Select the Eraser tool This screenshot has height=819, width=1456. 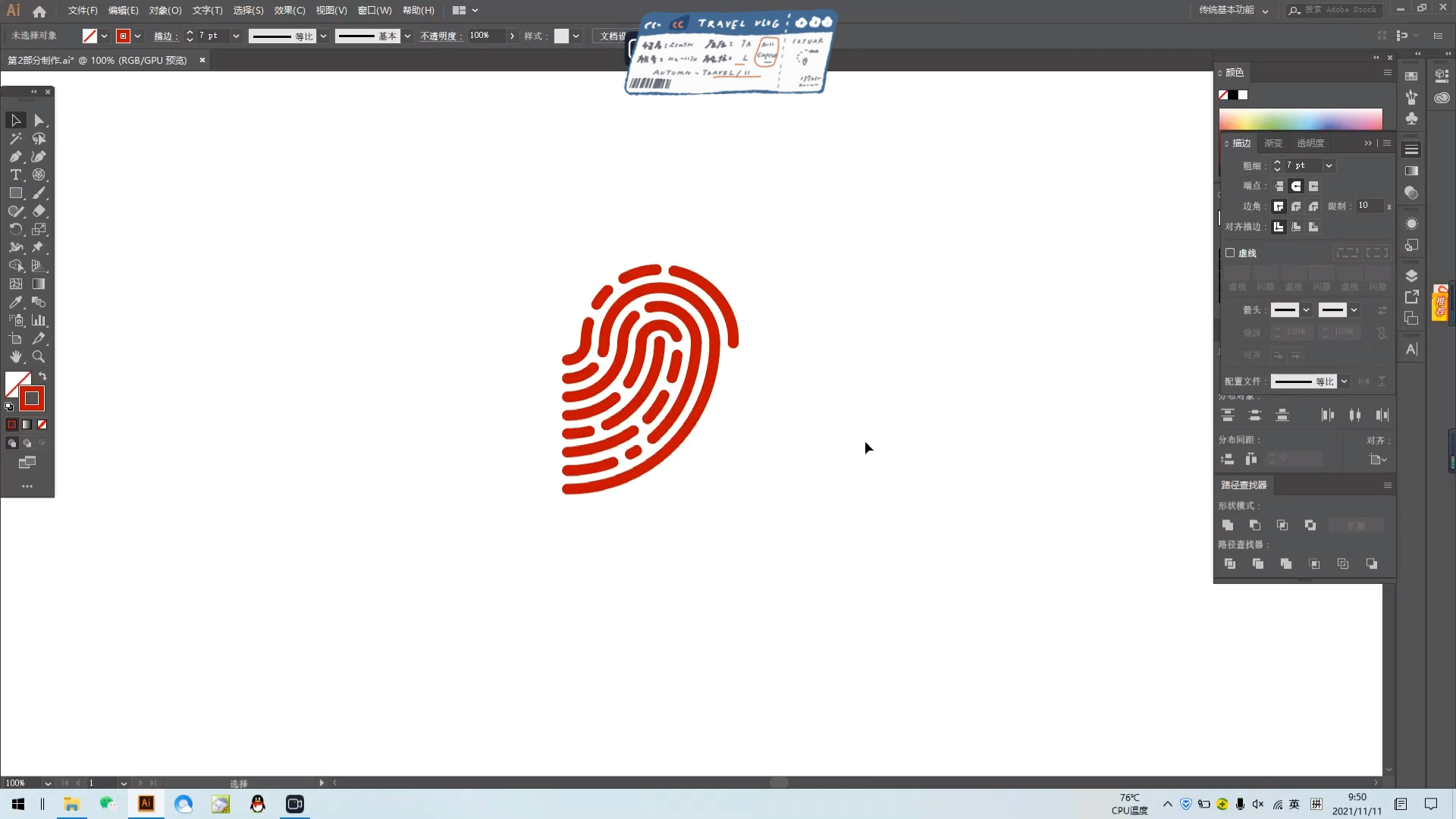(39, 211)
